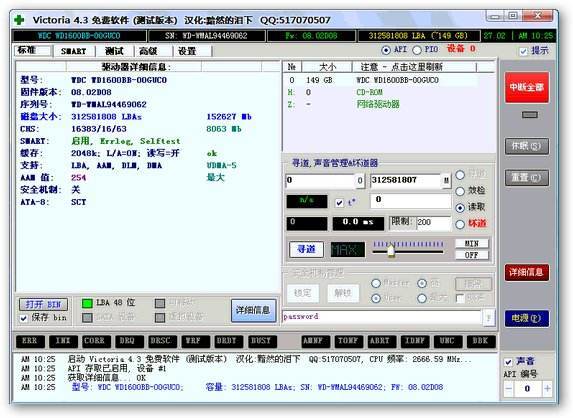The width and height of the screenshot is (573, 418).
Task: Decrease API number with minus button
Action: (509, 389)
